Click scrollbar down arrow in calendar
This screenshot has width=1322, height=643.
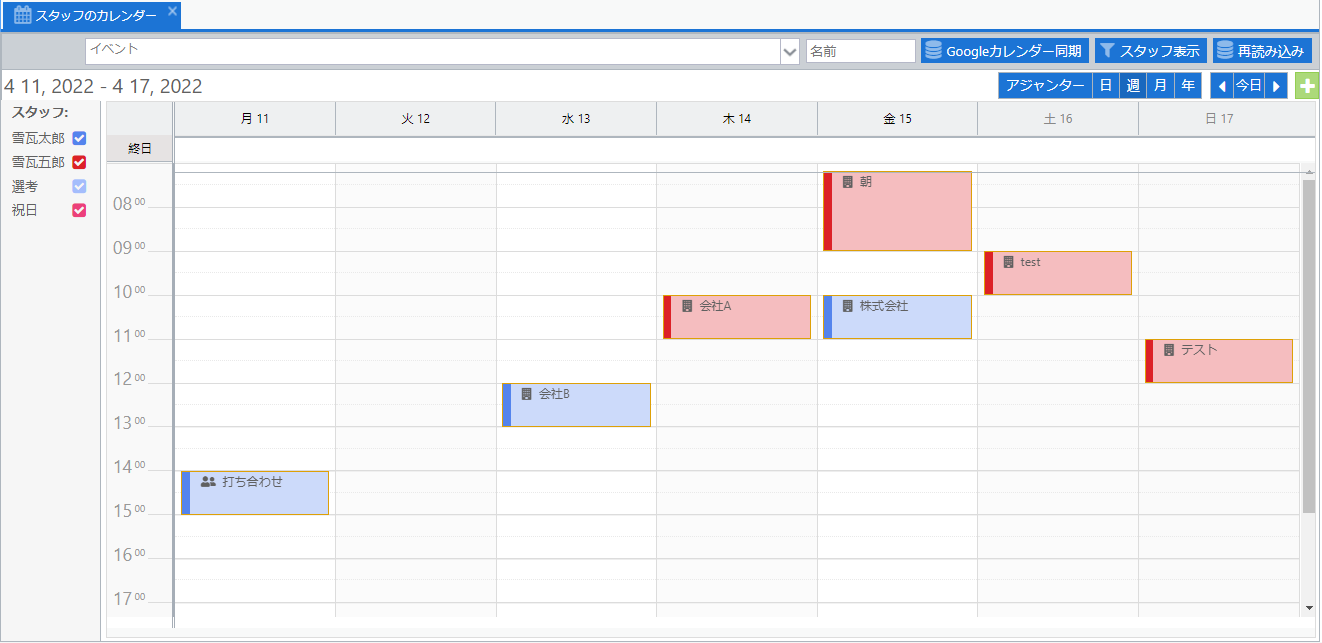1309,608
